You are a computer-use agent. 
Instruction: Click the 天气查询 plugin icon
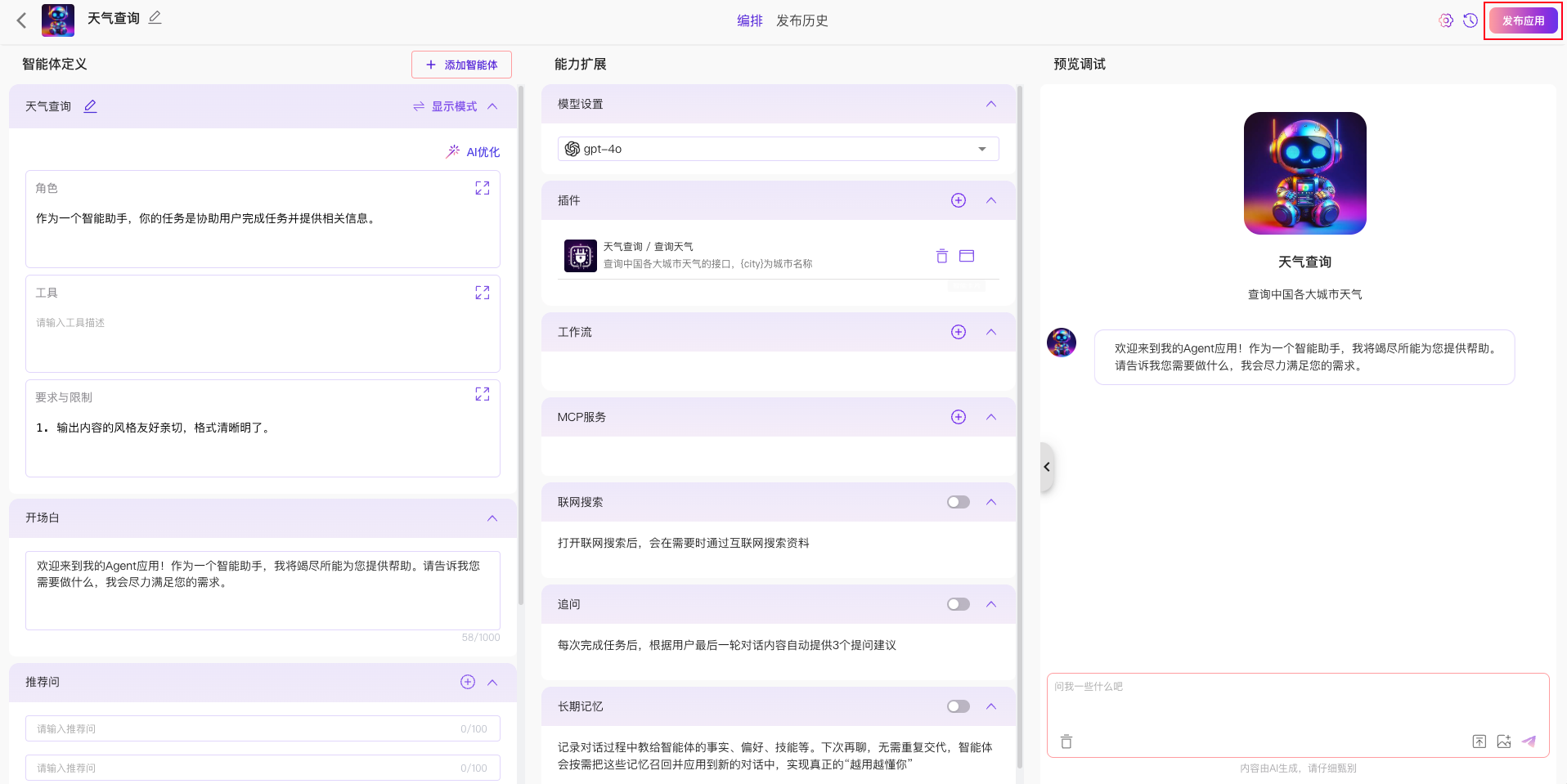click(x=581, y=256)
